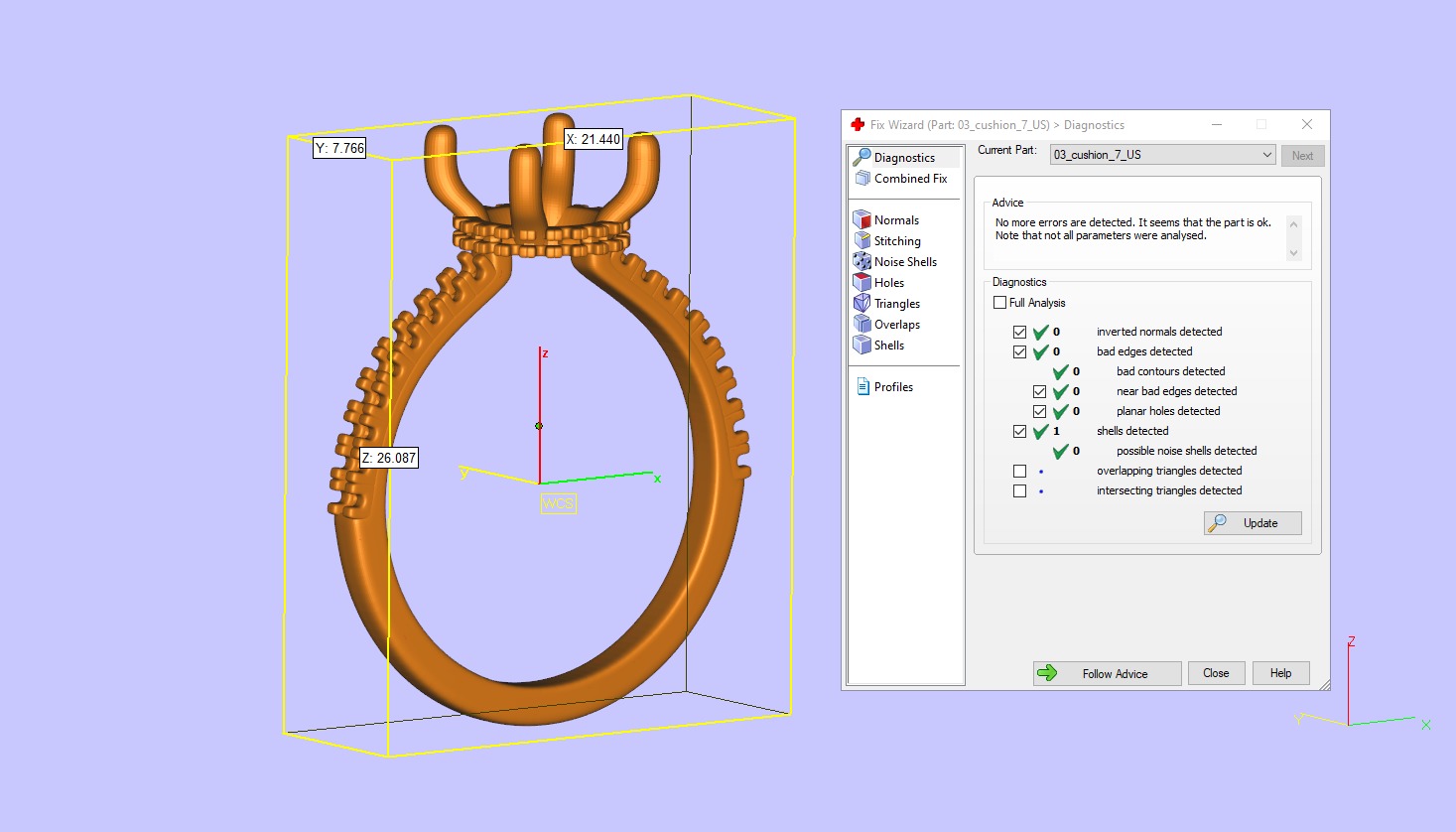Click the X: 21.440 dimension label
The width and height of the screenshot is (1456, 832).
(594, 140)
